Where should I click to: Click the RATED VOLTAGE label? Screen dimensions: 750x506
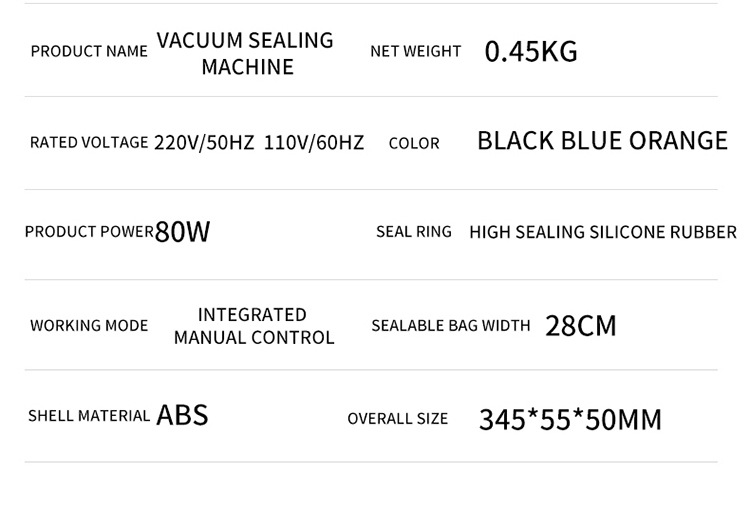coord(89,143)
